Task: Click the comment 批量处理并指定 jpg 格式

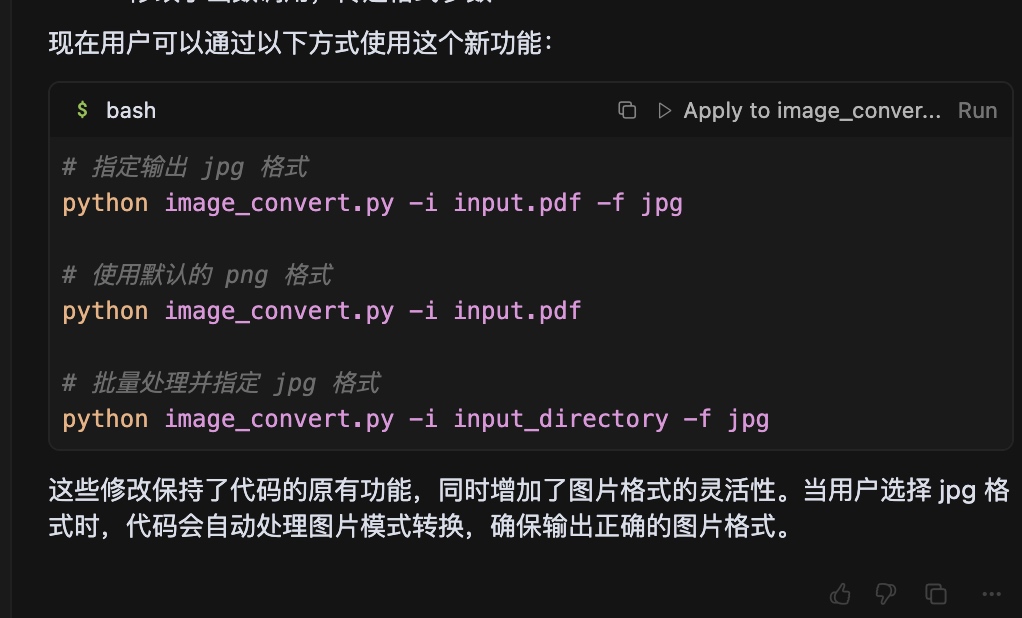Action: 222,383
